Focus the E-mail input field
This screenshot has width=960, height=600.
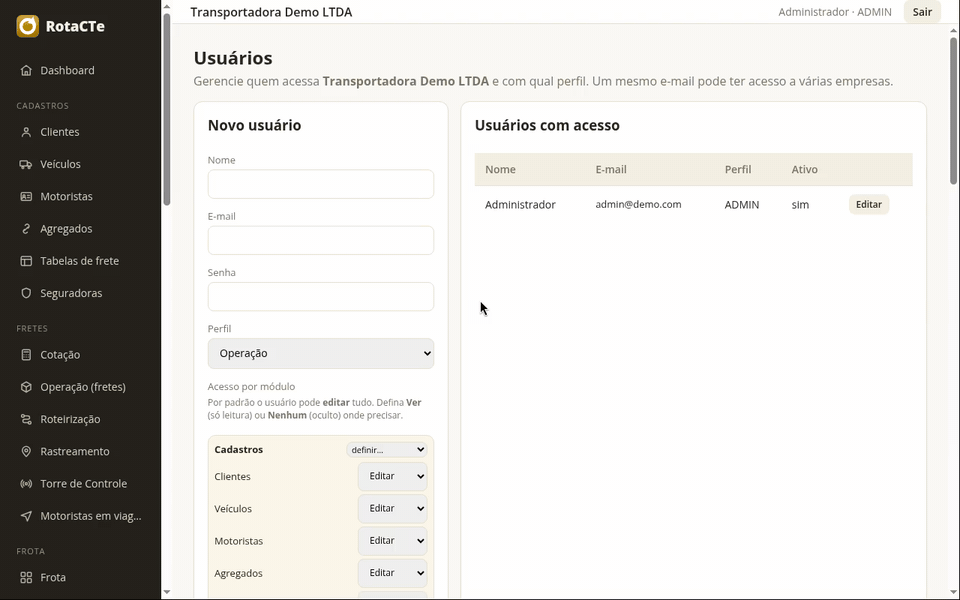[321, 241]
